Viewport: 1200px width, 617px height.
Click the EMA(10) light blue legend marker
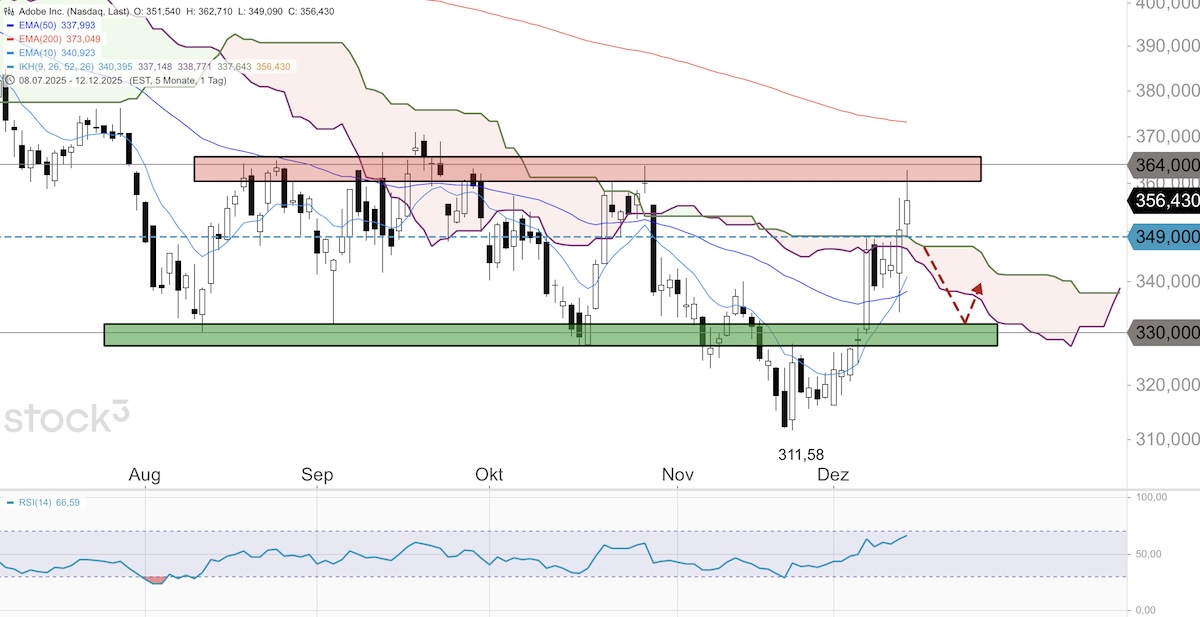click(x=10, y=52)
